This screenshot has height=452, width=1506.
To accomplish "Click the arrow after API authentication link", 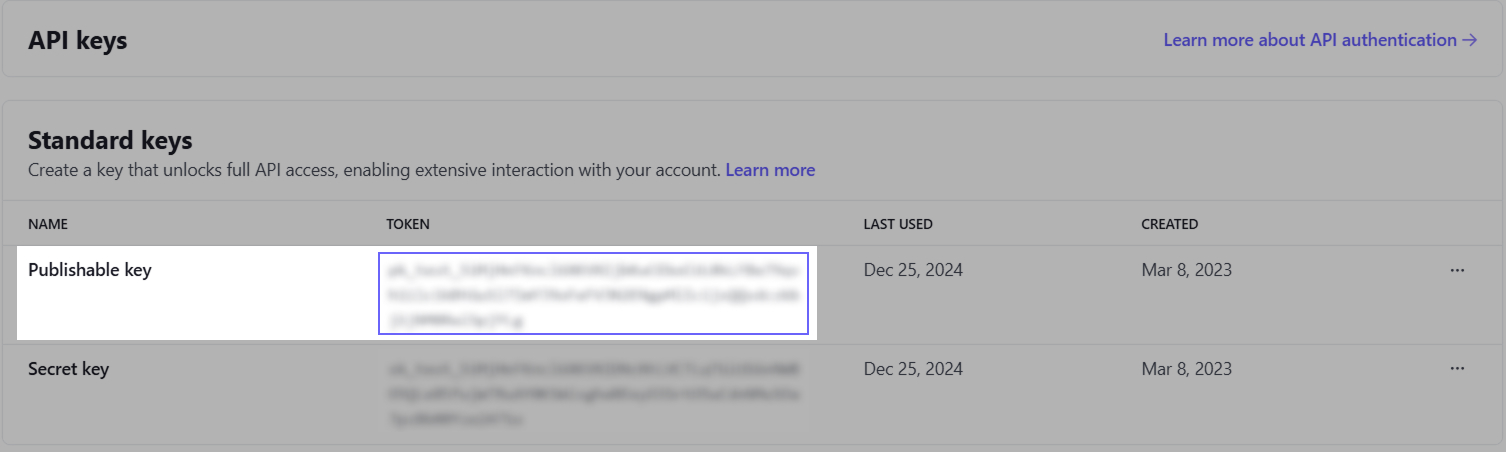I will 1470,40.
